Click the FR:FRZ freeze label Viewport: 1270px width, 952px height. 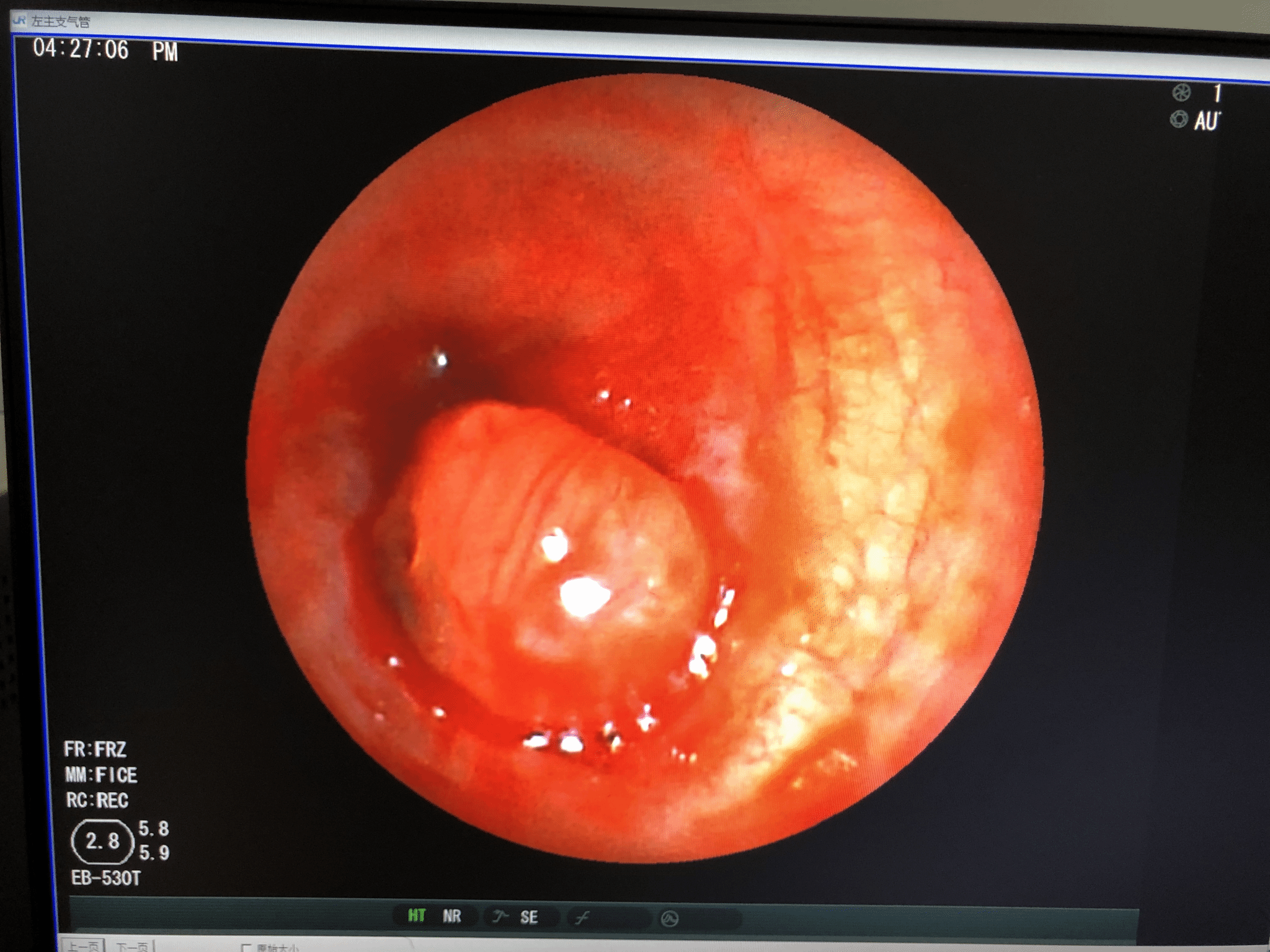coord(95,749)
